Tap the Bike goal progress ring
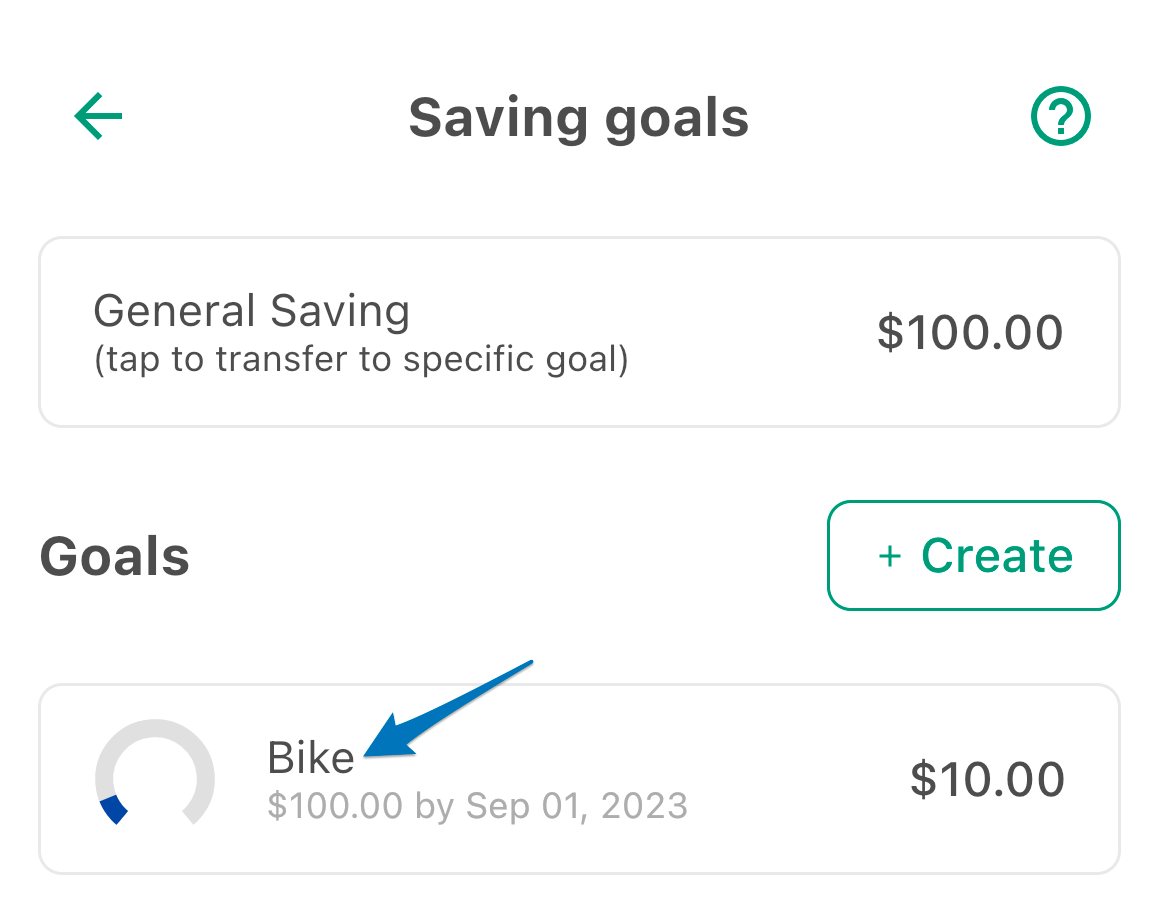1163x916 pixels. point(155,772)
